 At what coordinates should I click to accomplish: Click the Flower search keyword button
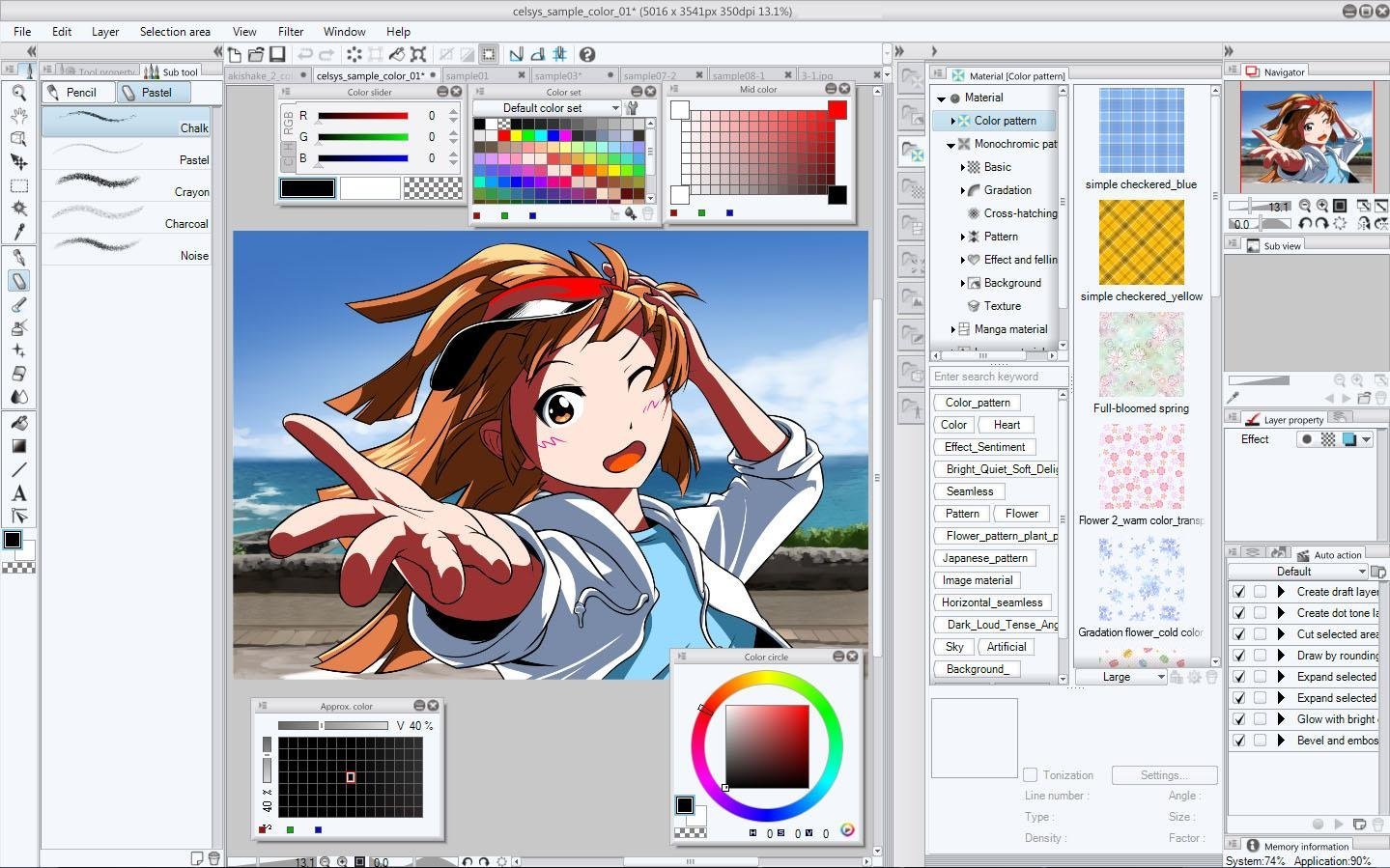[x=1021, y=513]
